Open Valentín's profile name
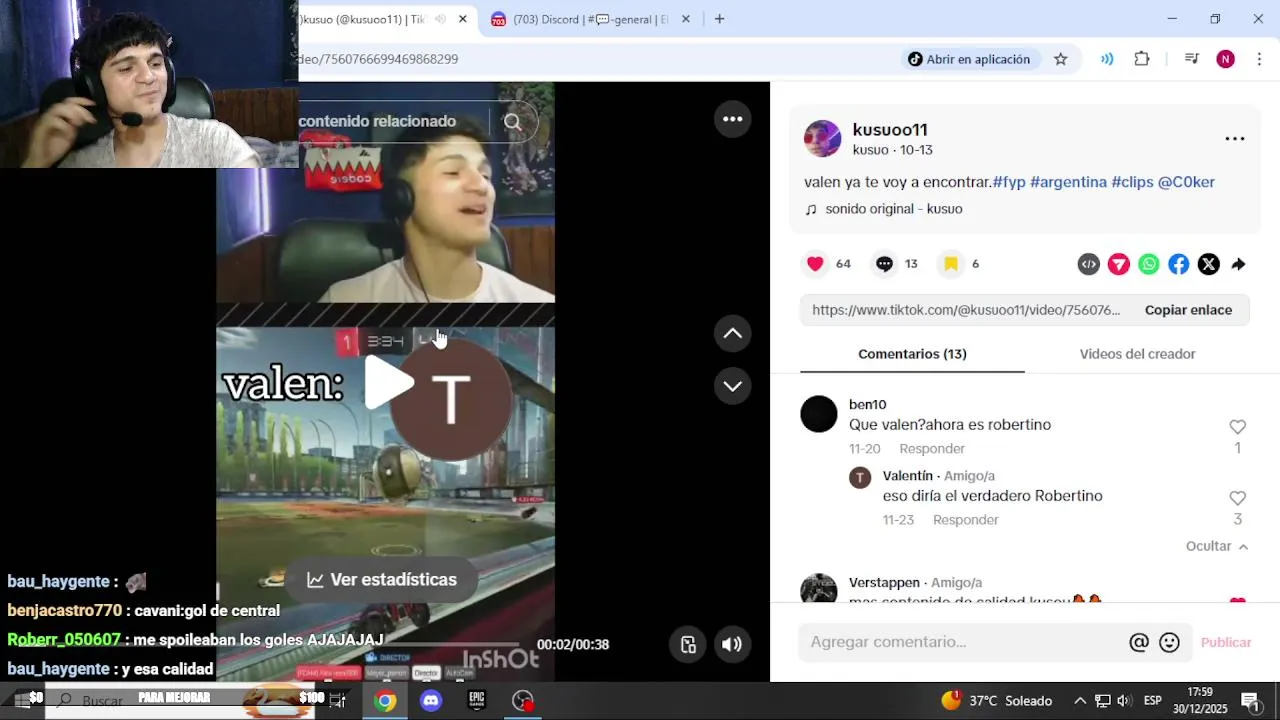Image resolution: width=1280 pixels, height=720 pixels. pos(908,476)
